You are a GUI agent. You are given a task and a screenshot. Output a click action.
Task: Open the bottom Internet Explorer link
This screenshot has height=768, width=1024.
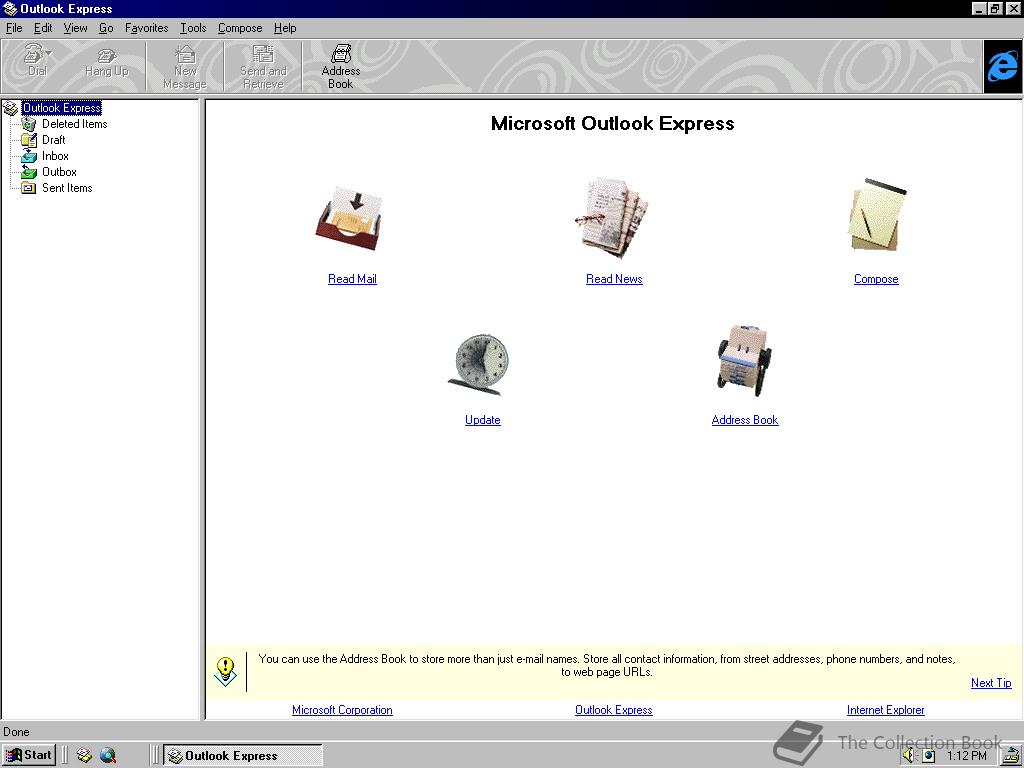[x=886, y=710]
